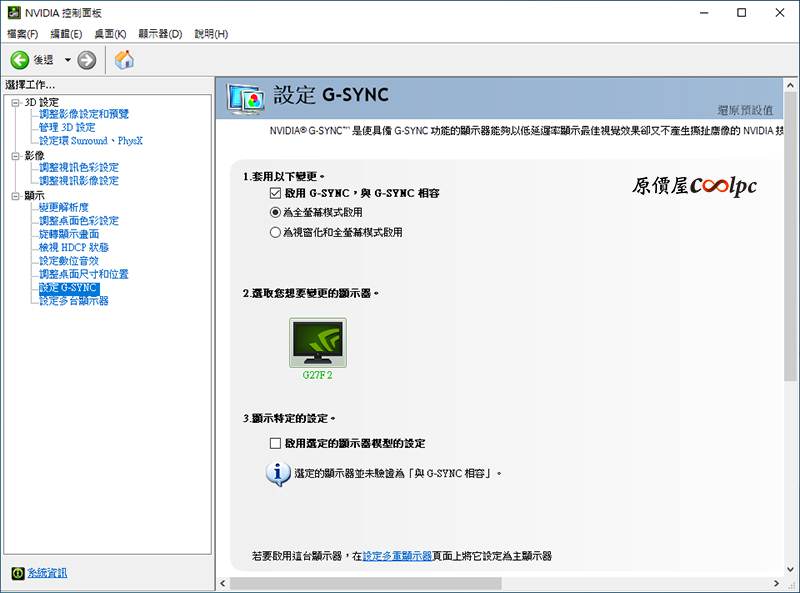Click the G-SYNC header monitor icon
The height and width of the screenshot is (593, 800).
[x=246, y=98]
